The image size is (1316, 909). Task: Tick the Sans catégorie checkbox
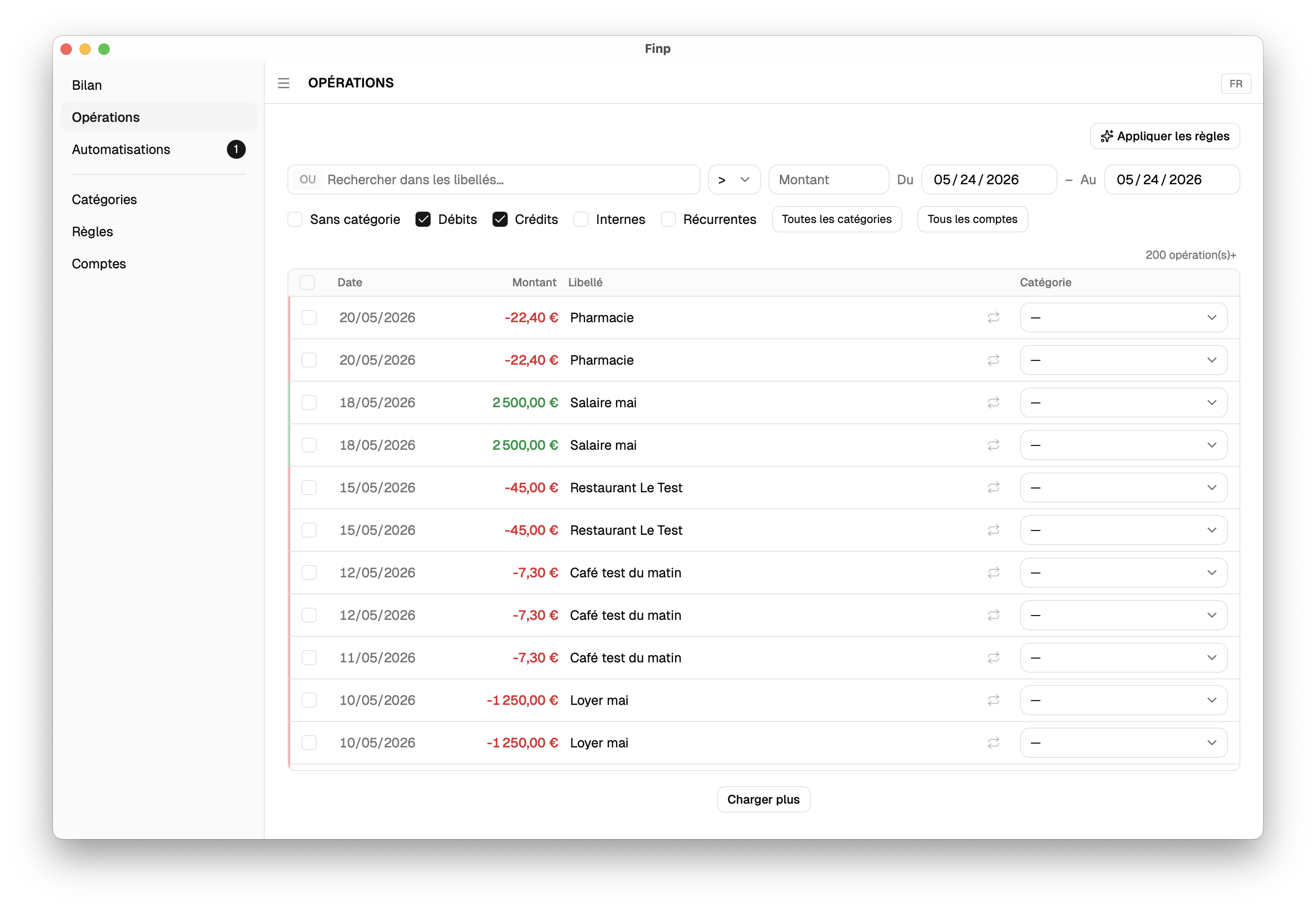click(x=295, y=219)
